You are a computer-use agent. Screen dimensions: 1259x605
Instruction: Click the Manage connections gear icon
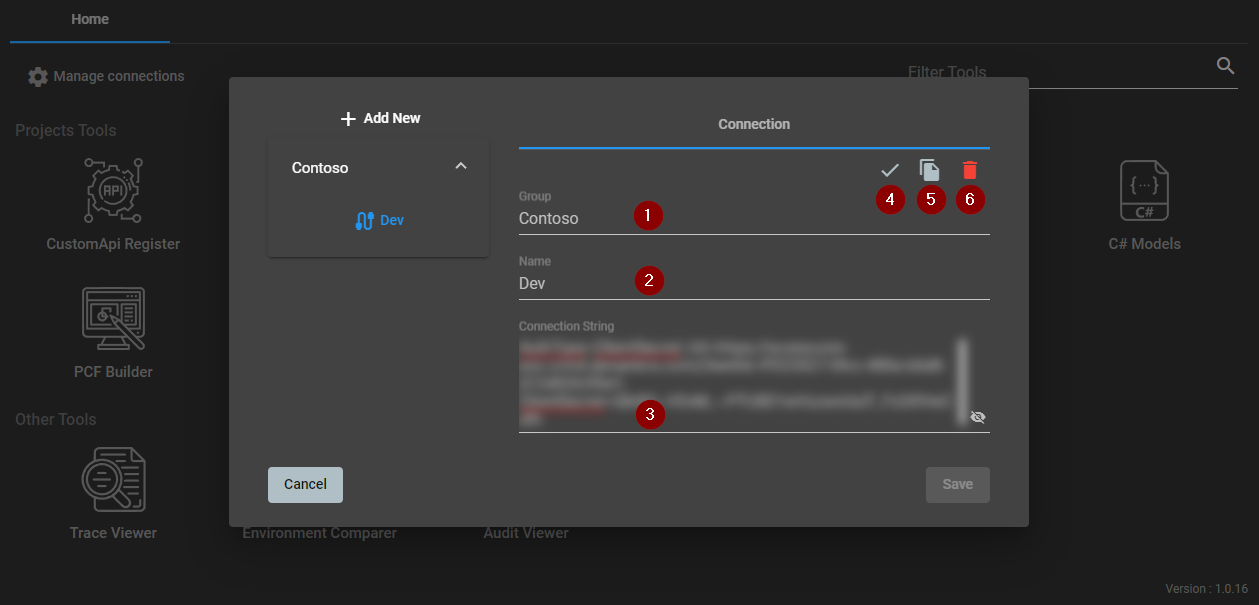click(x=38, y=77)
